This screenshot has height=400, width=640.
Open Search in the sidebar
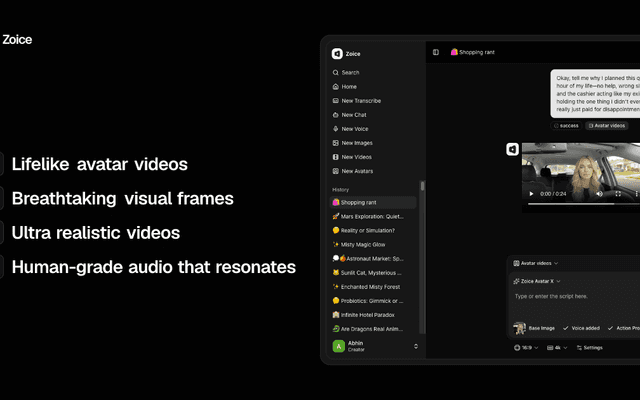346,73
